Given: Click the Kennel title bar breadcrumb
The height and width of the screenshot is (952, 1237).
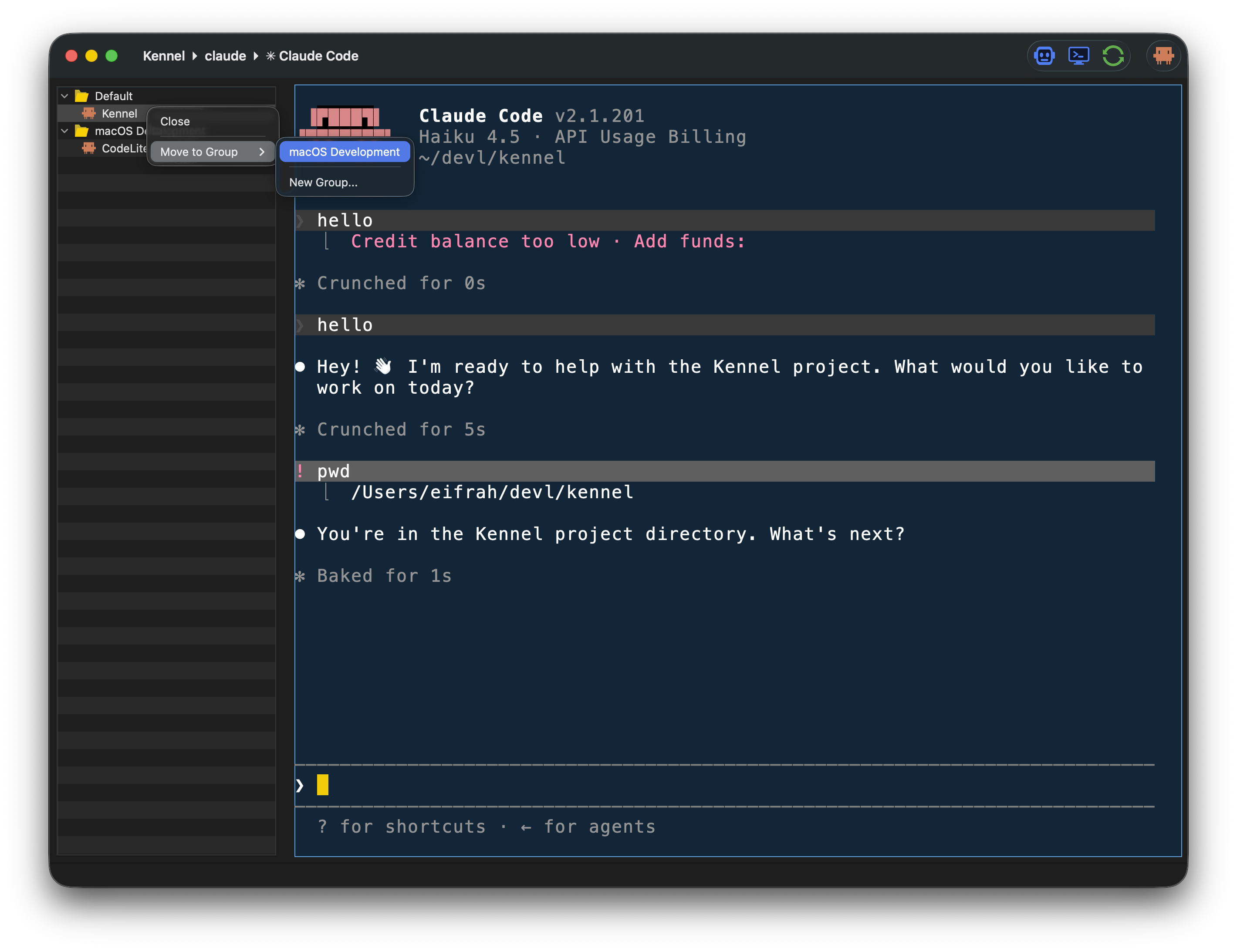Looking at the screenshot, I should click(x=164, y=55).
